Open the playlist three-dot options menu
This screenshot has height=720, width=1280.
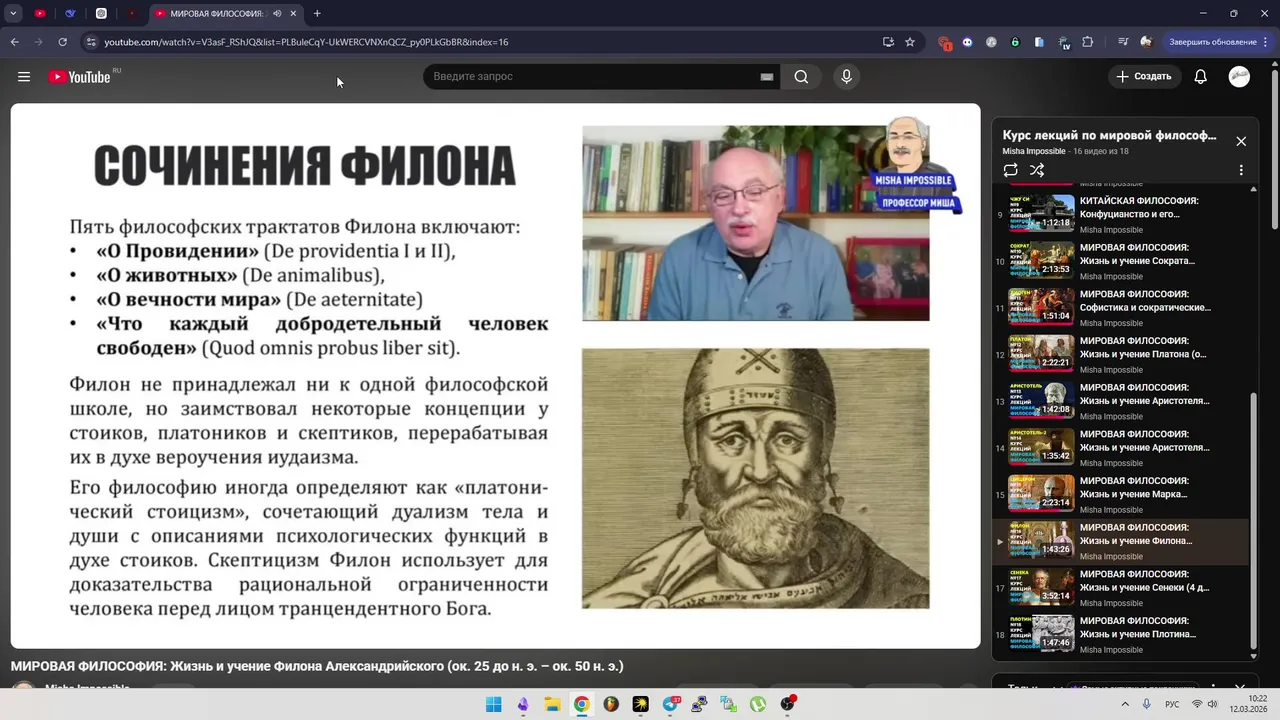tap(1241, 171)
